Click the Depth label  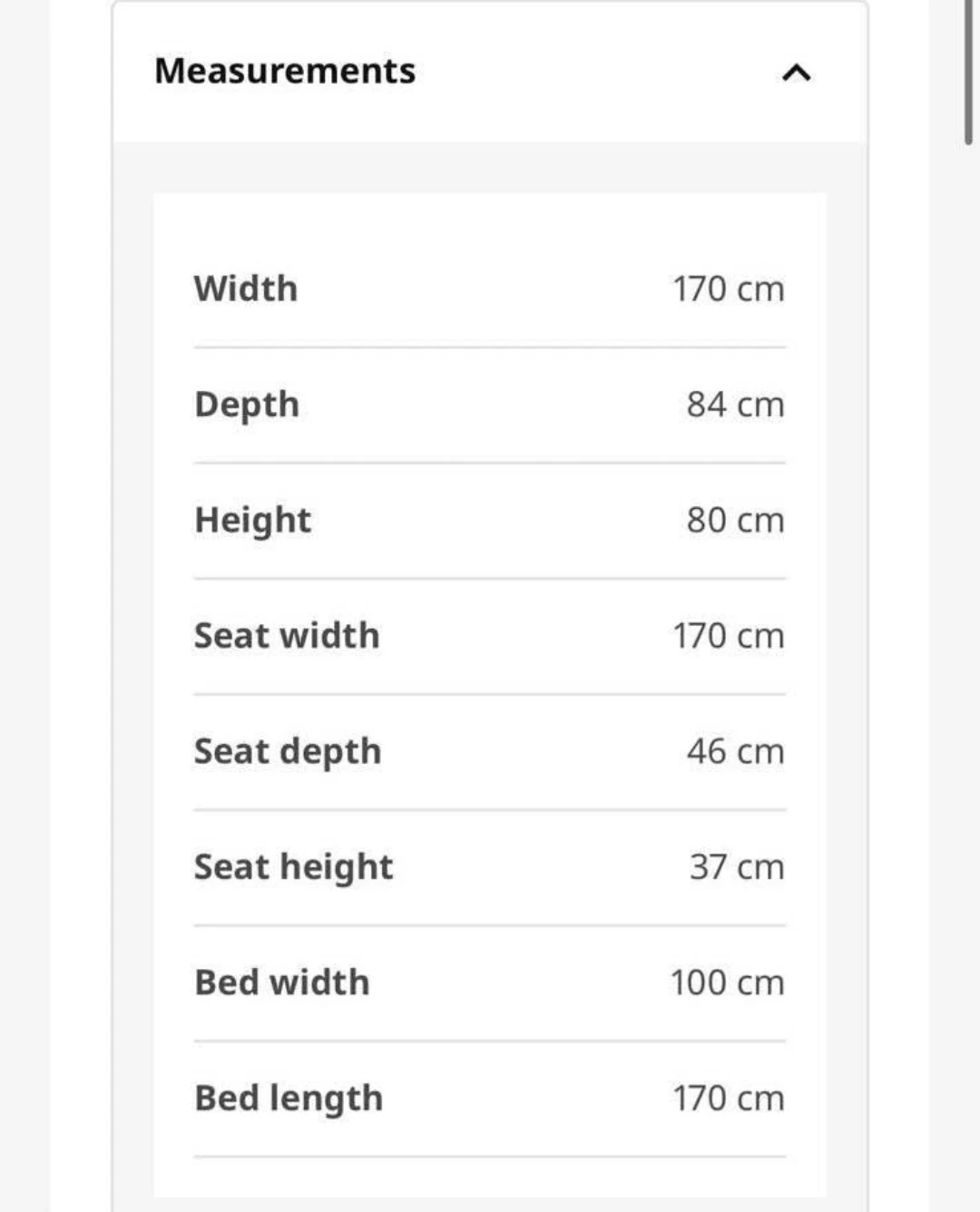[247, 405]
